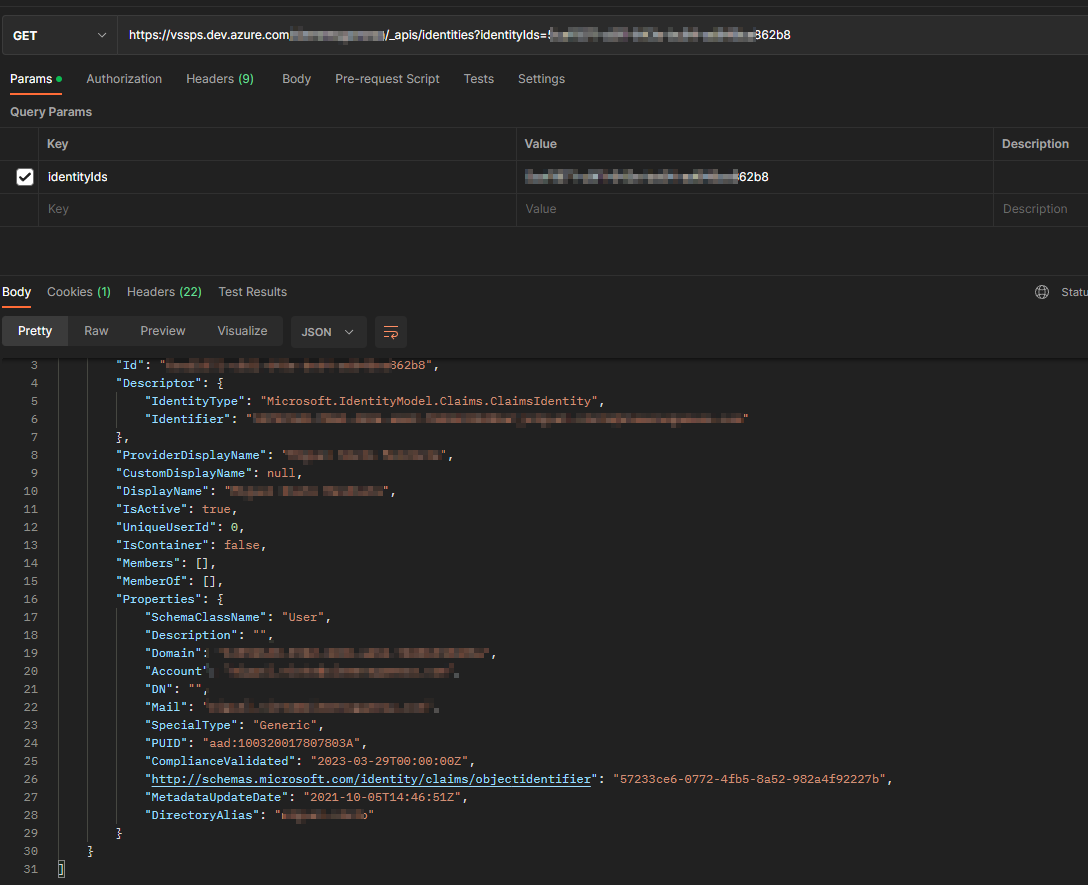1088x885 pixels.
Task: View the Pre-request Script tab
Action: (387, 78)
